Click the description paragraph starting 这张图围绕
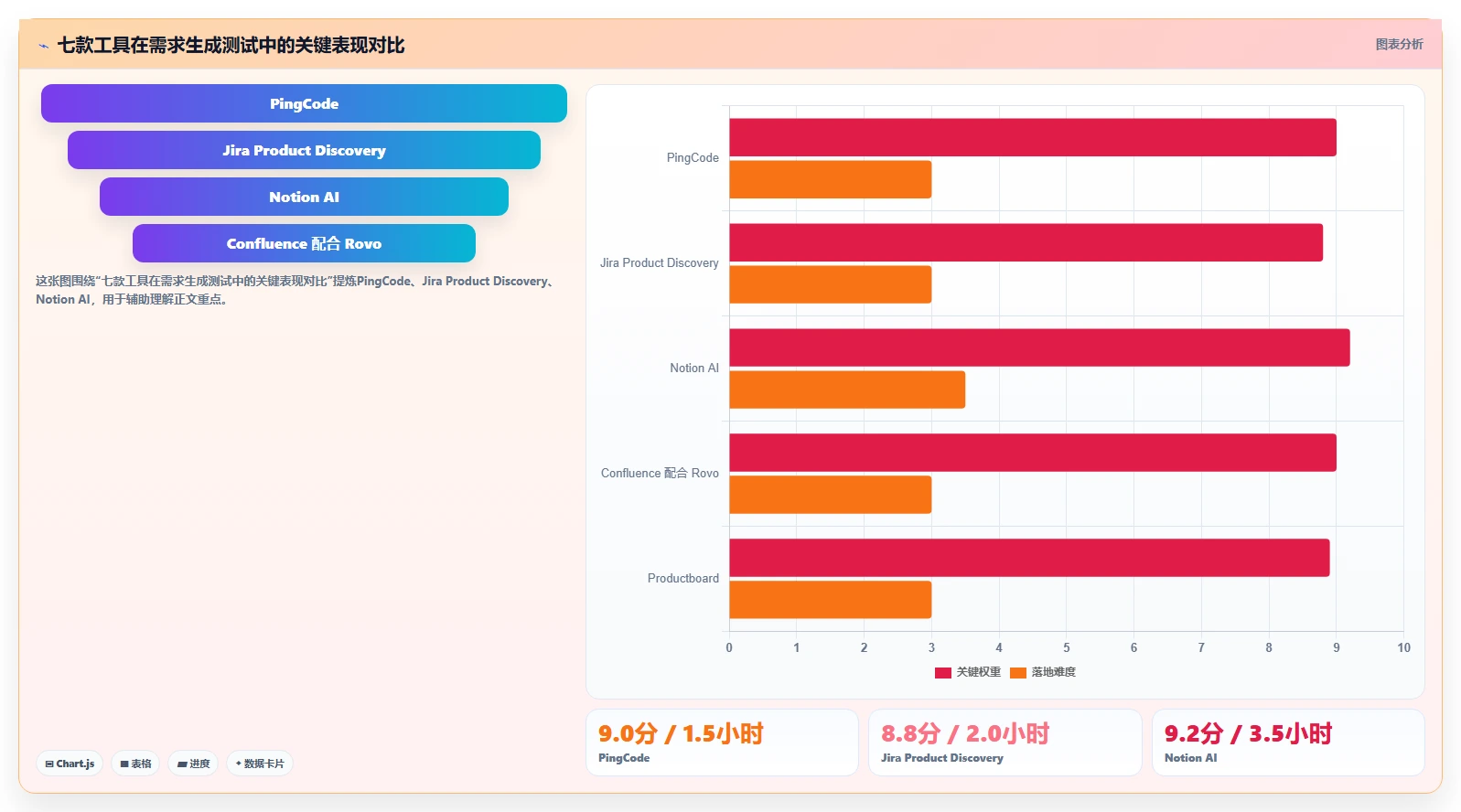The height and width of the screenshot is (812, 1461). coord(295,290)
